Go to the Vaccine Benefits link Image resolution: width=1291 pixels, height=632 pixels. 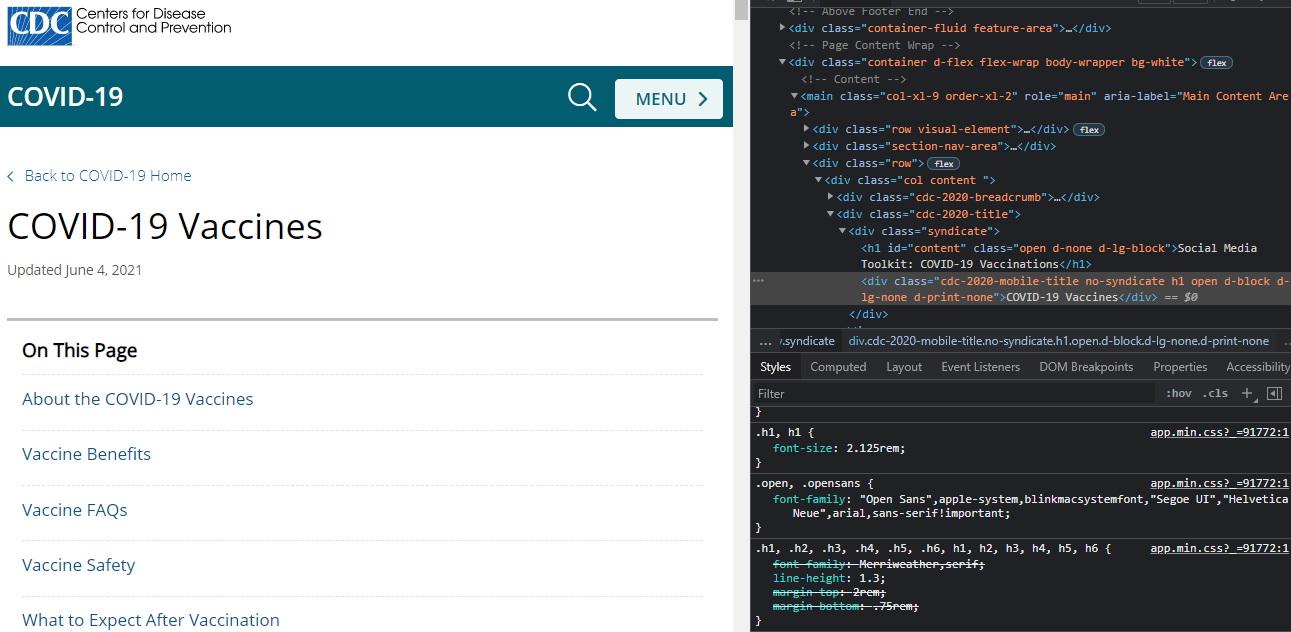86,454
